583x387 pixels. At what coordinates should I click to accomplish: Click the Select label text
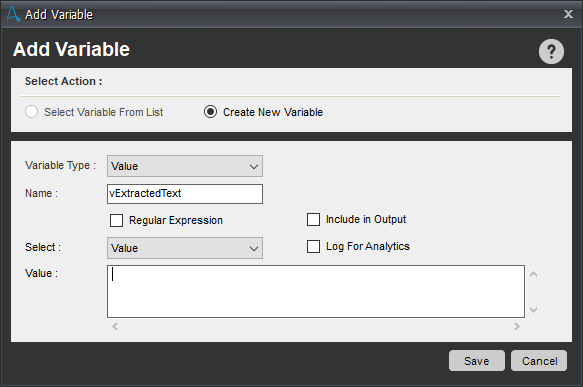tap(43, 247)
